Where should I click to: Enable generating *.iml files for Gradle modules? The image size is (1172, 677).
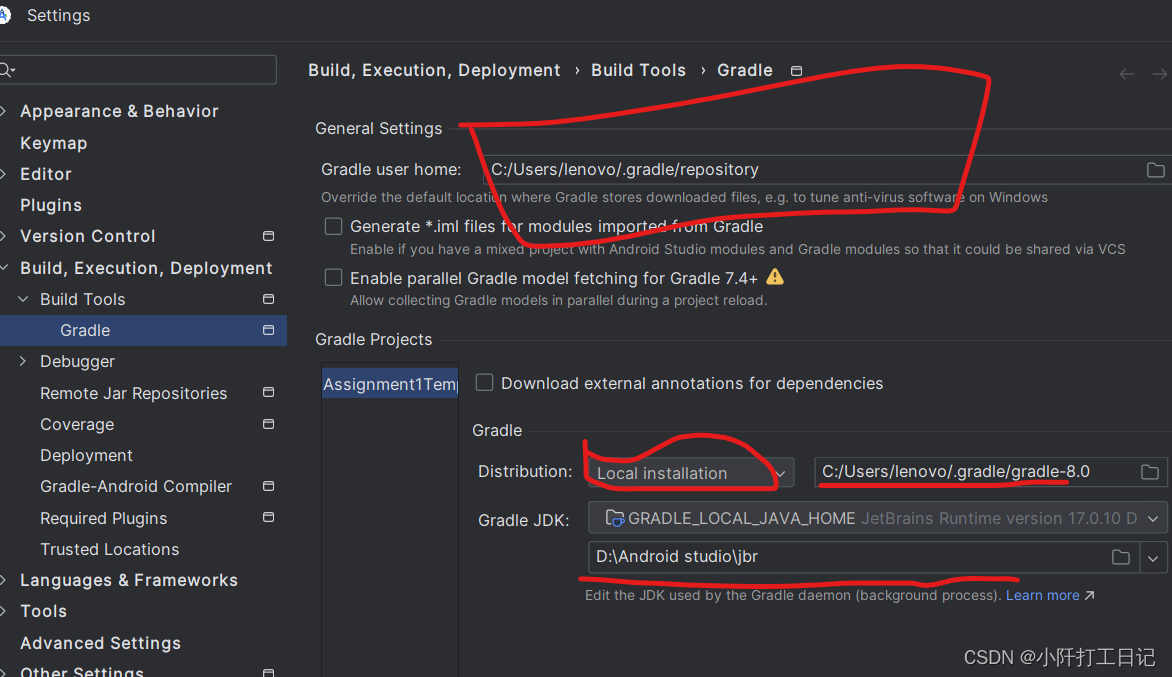pos(333,226)
